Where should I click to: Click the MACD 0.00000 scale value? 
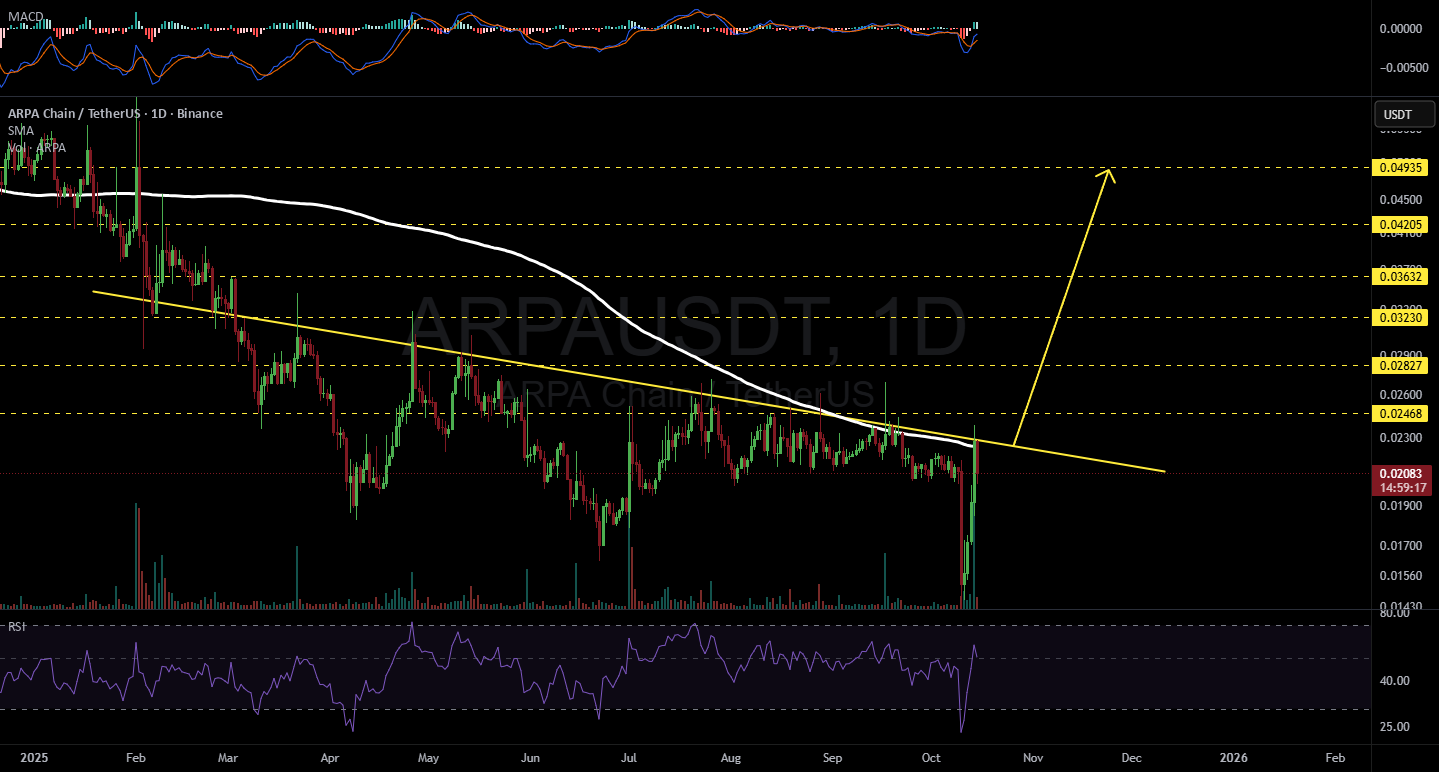(1399, 29)
